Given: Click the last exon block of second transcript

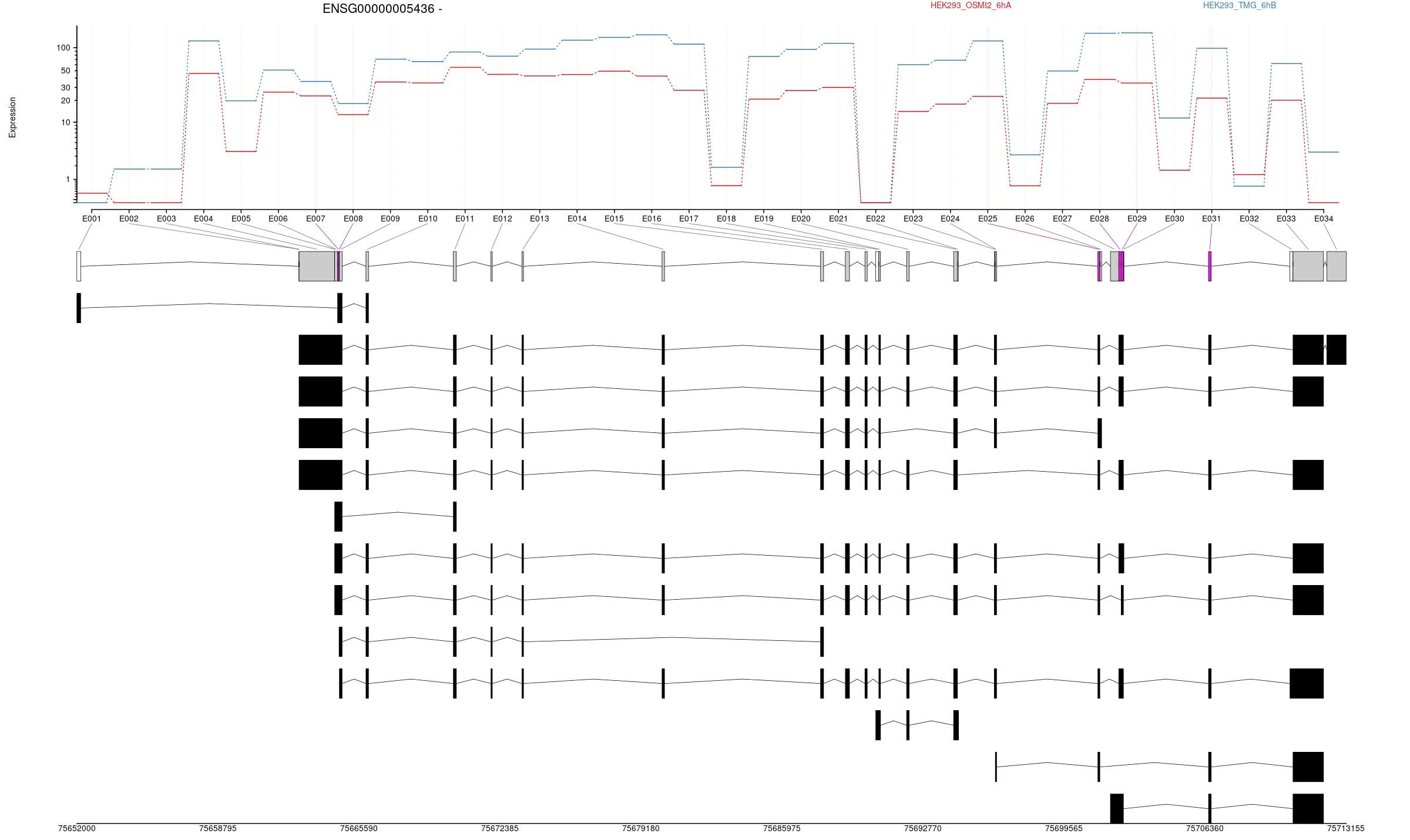Looking at the screenshot, I should pyautogui.click(x=1337, y=350).
